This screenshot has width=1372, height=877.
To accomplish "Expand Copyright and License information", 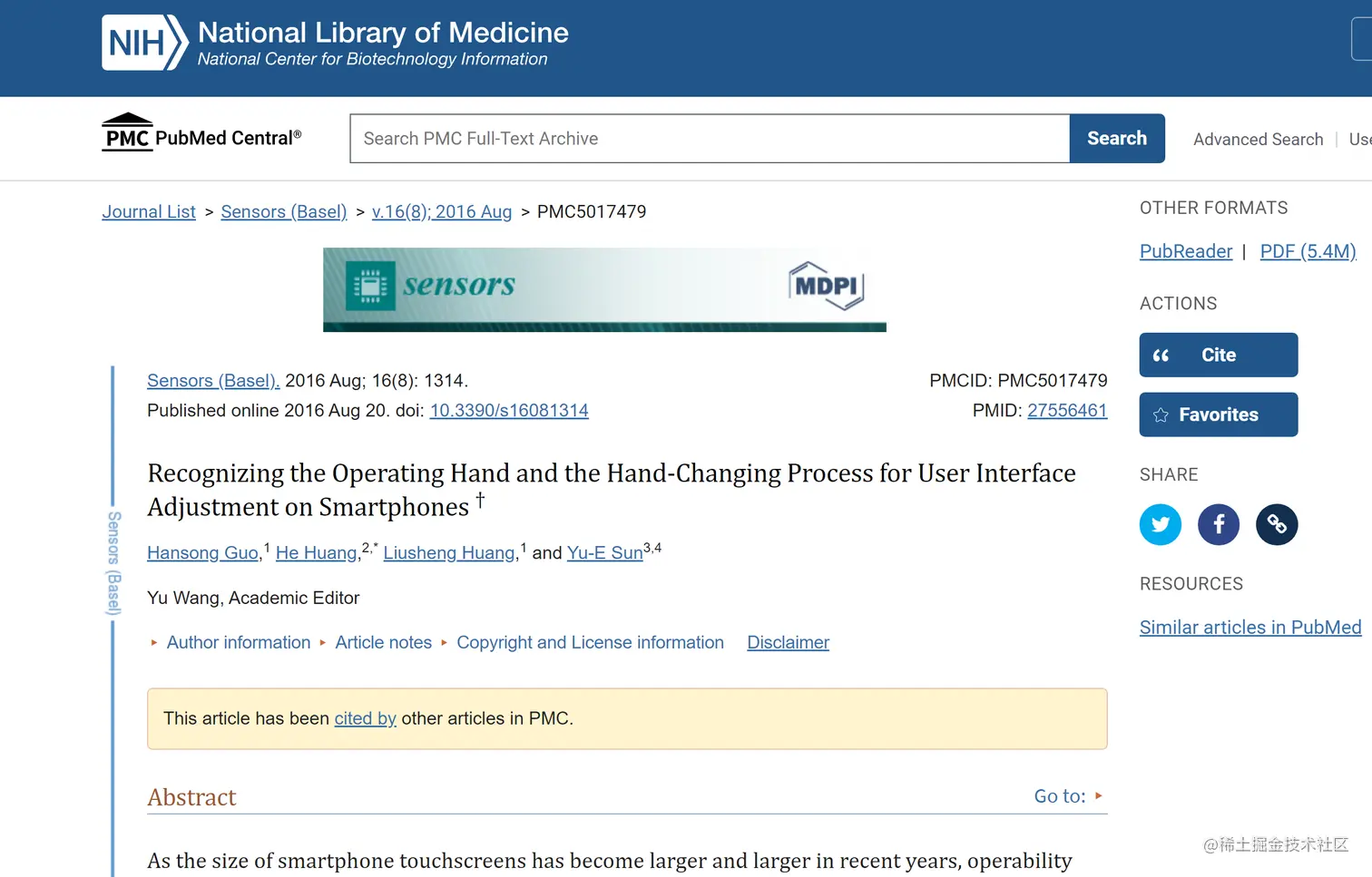I will (590, 642).
